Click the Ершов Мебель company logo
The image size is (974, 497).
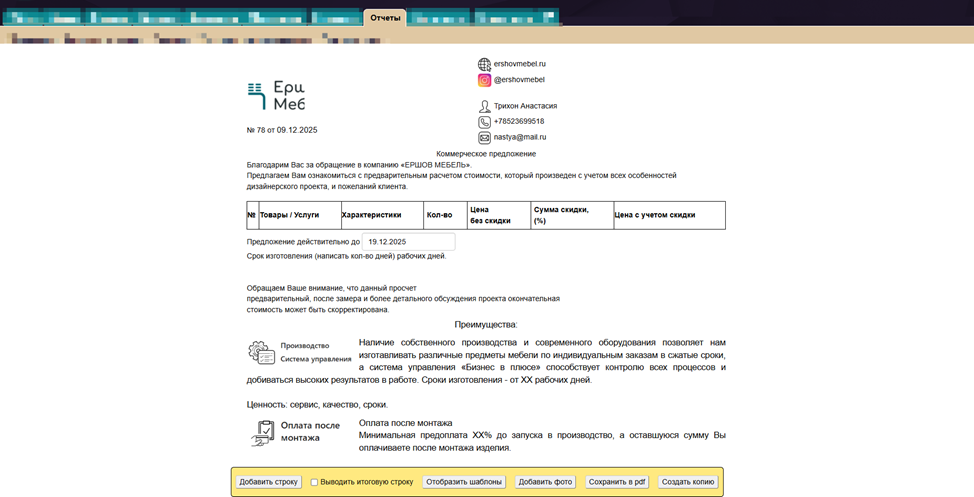point(276,96)
